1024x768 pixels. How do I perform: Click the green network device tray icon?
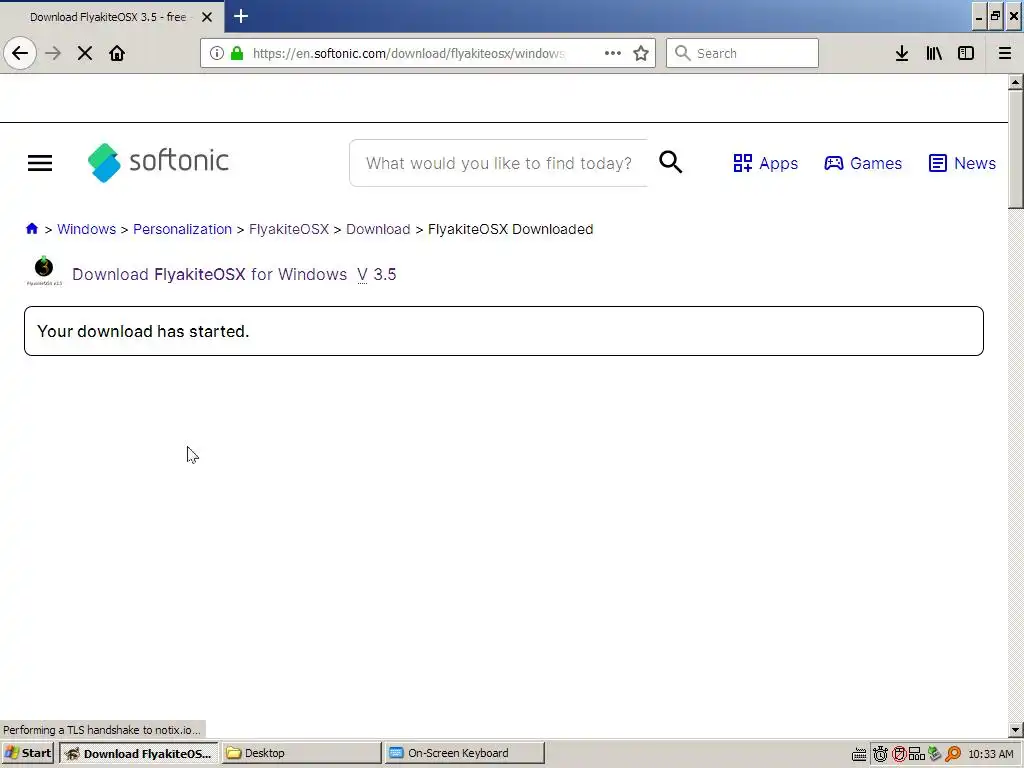935,754
